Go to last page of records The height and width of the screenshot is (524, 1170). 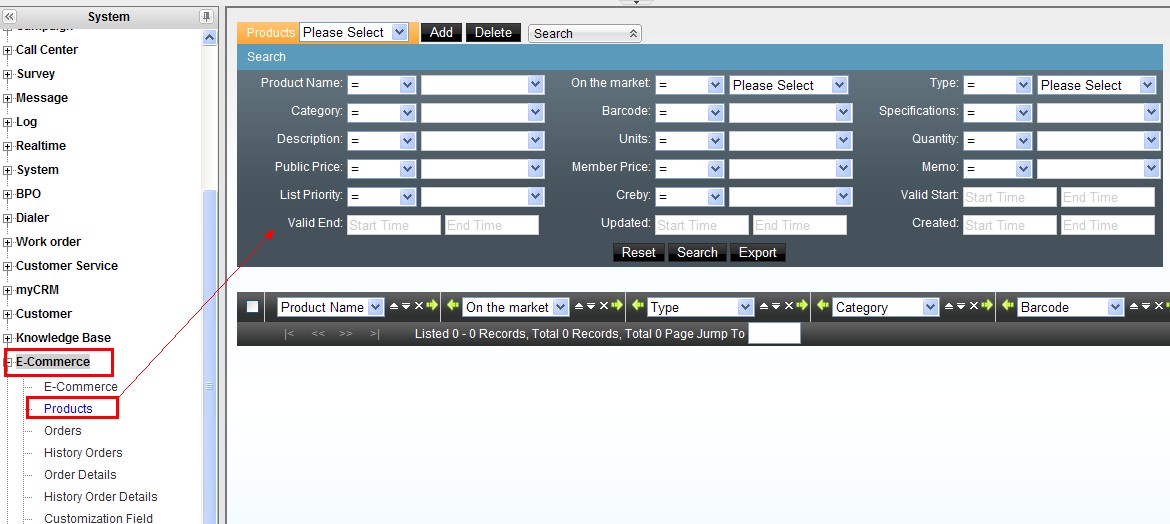(374, 334)
